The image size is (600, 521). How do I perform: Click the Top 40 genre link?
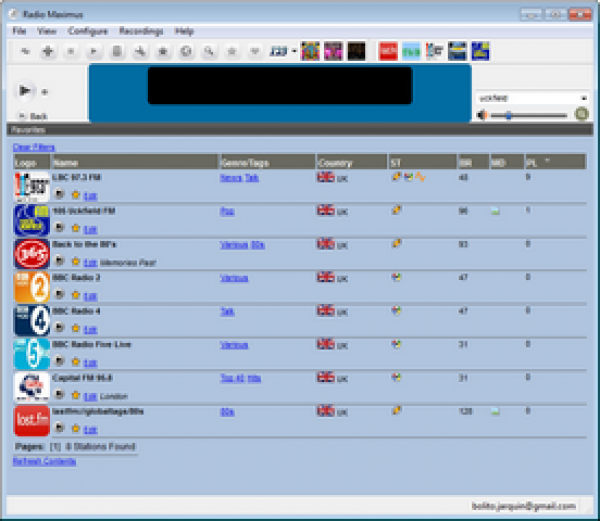[232, 378]
